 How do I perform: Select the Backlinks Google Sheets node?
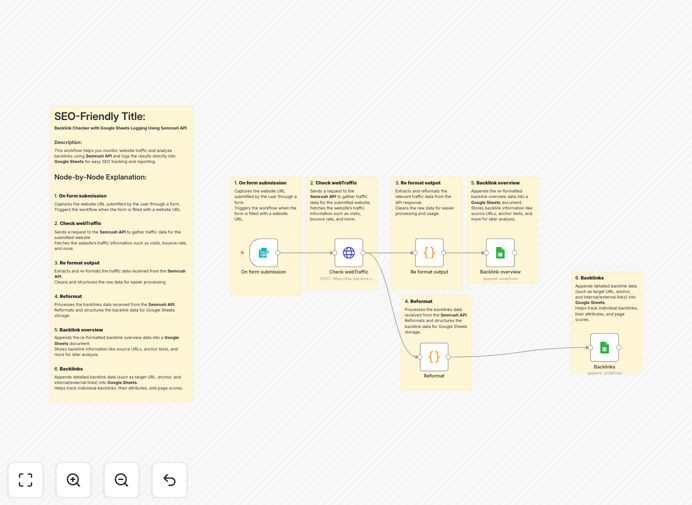click(605, 347)
